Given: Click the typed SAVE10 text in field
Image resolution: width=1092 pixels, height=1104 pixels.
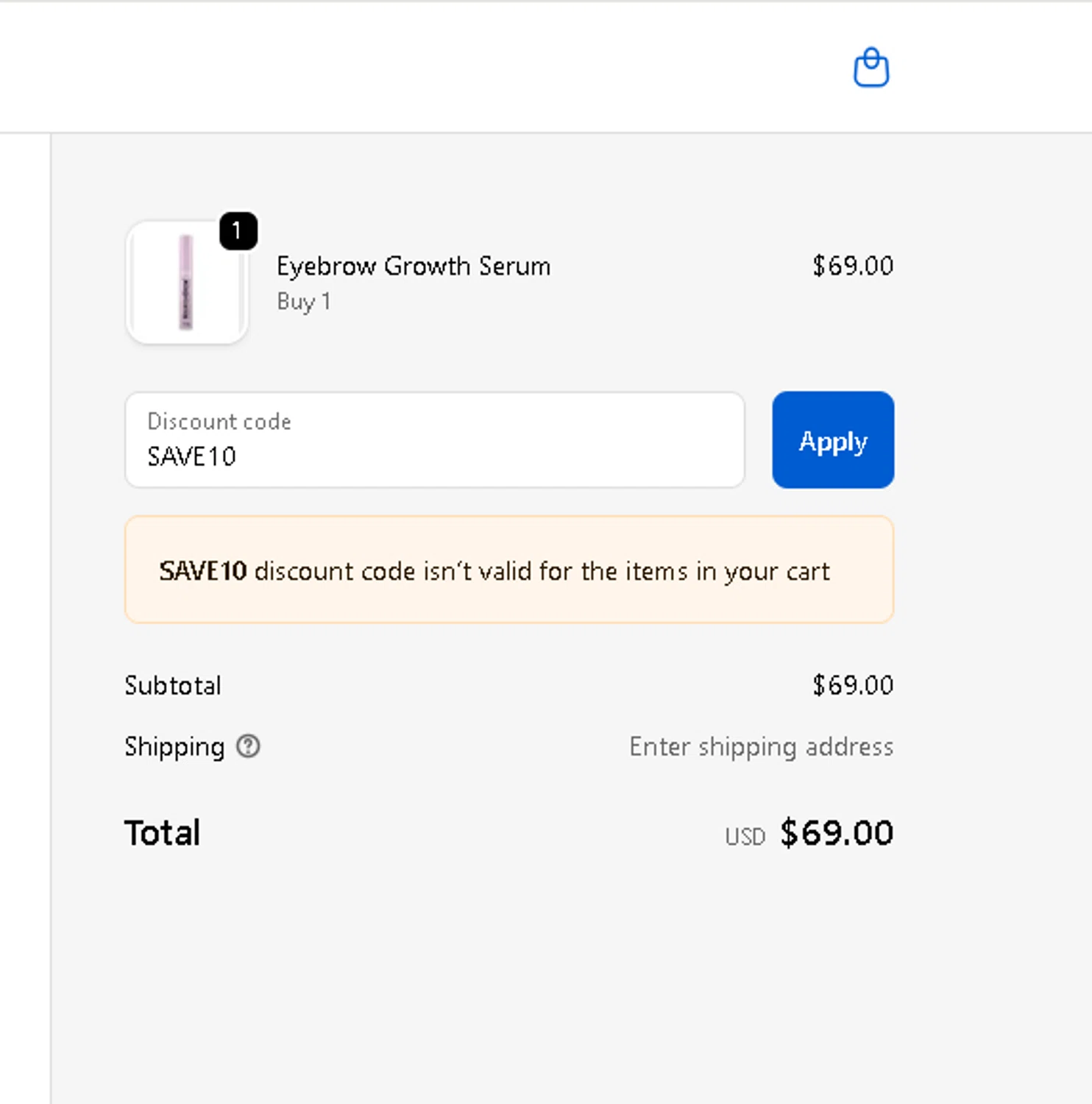Looking at the screenshot, I should tap(191, 457).
